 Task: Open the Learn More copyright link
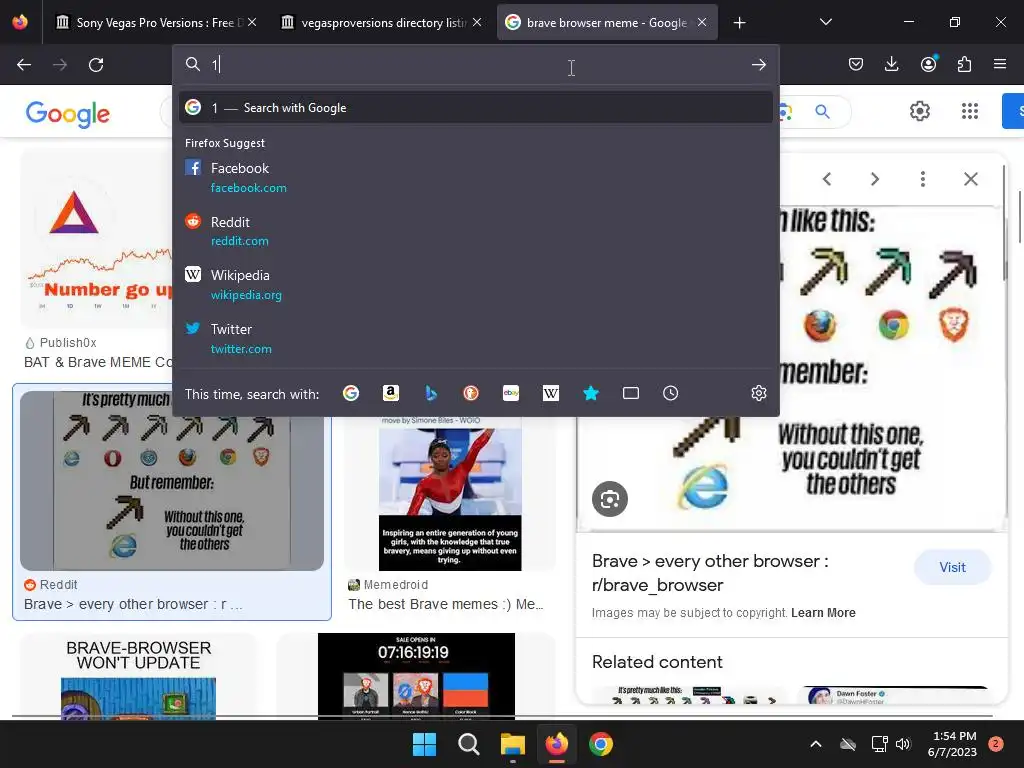coord(823,613)
